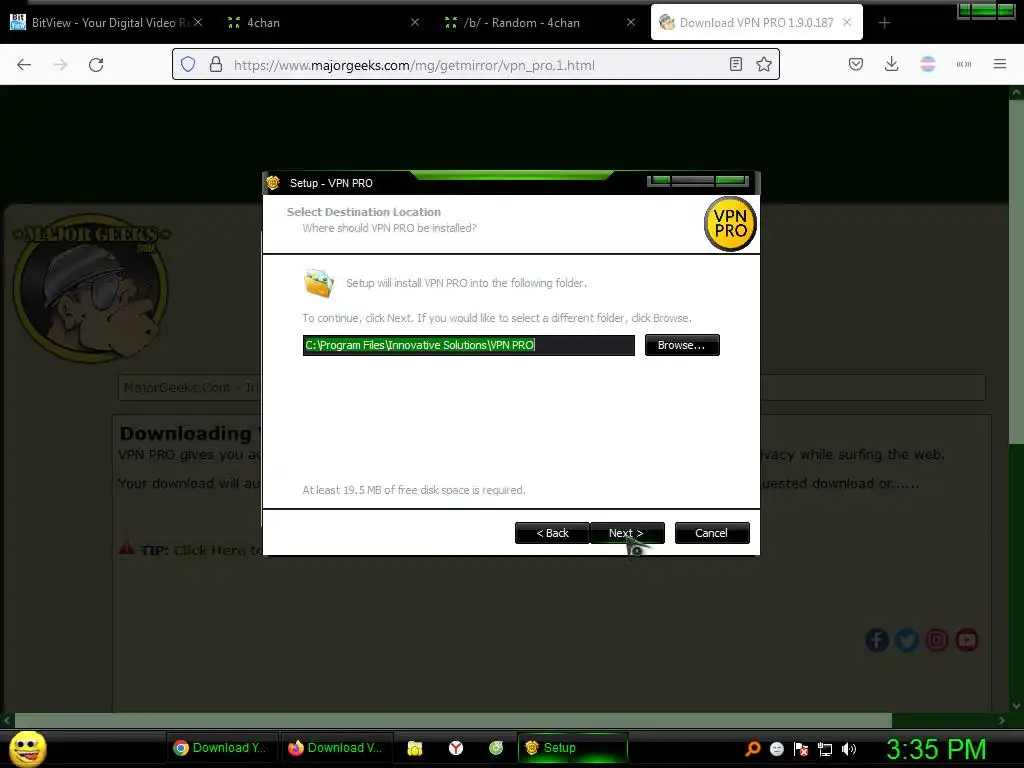Click the tracking protection shield icon
This screenshot has height=768, width=1024.
[x=188, y=64]
